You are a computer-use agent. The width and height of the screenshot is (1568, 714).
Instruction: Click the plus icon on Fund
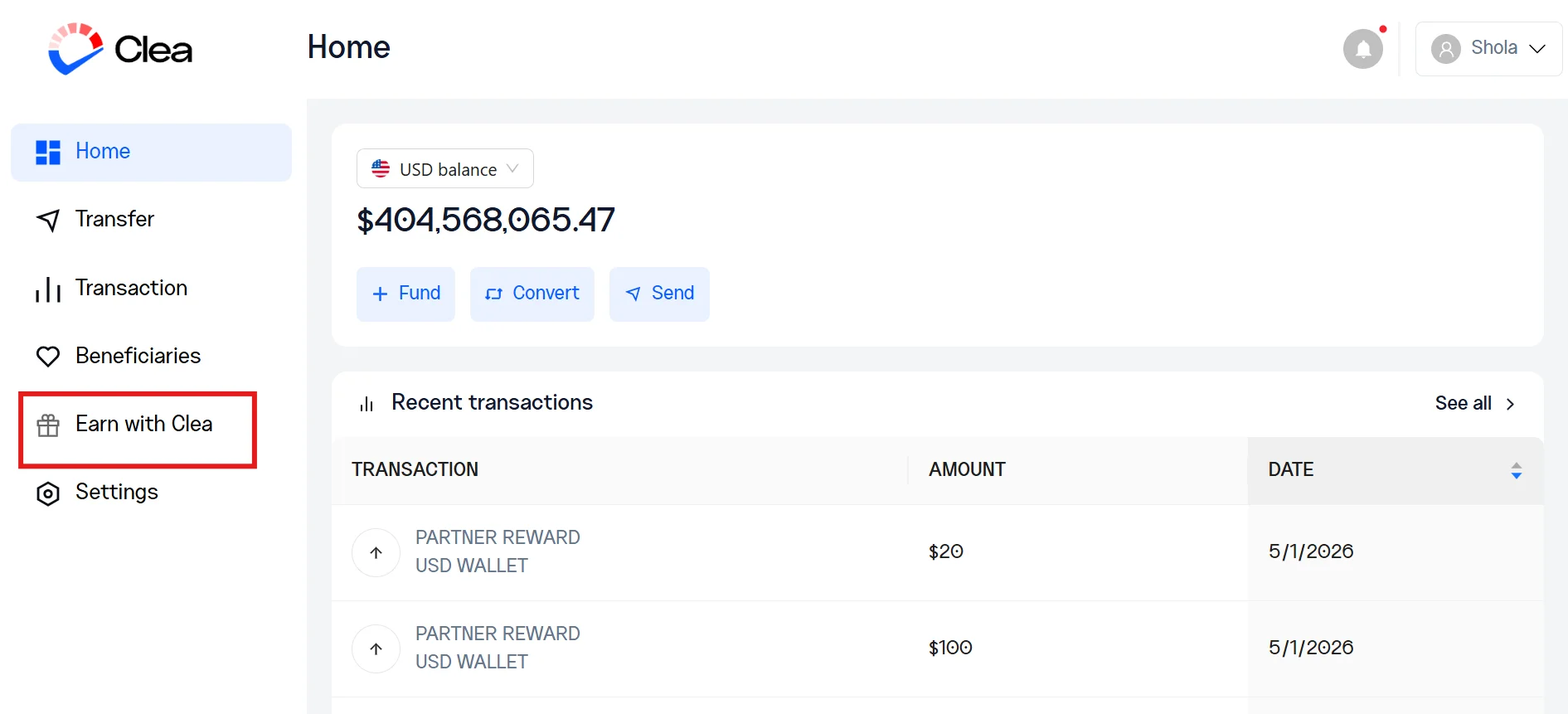(380, 294)
